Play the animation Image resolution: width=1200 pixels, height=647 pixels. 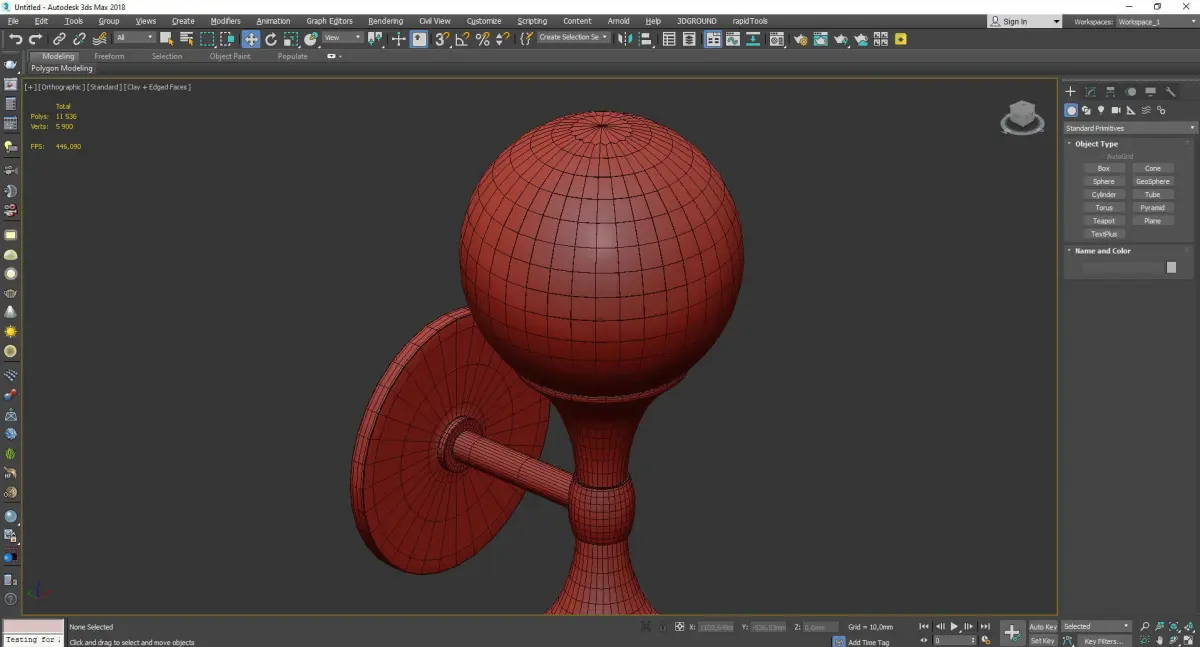955,627
